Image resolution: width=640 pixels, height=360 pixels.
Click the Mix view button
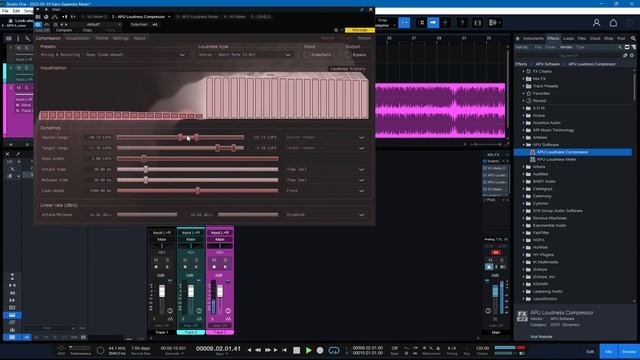[609, 351]
